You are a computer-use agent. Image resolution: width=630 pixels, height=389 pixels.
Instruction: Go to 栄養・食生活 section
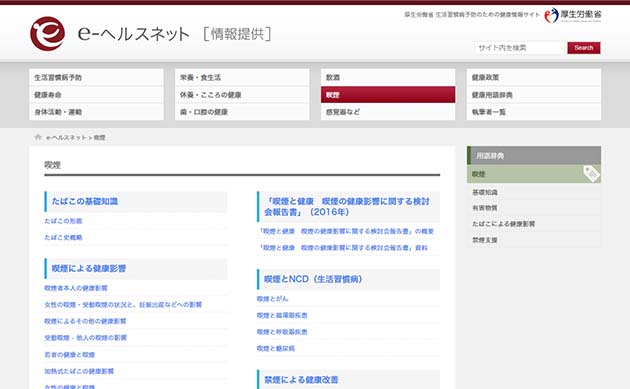click(x=242, y=77)
